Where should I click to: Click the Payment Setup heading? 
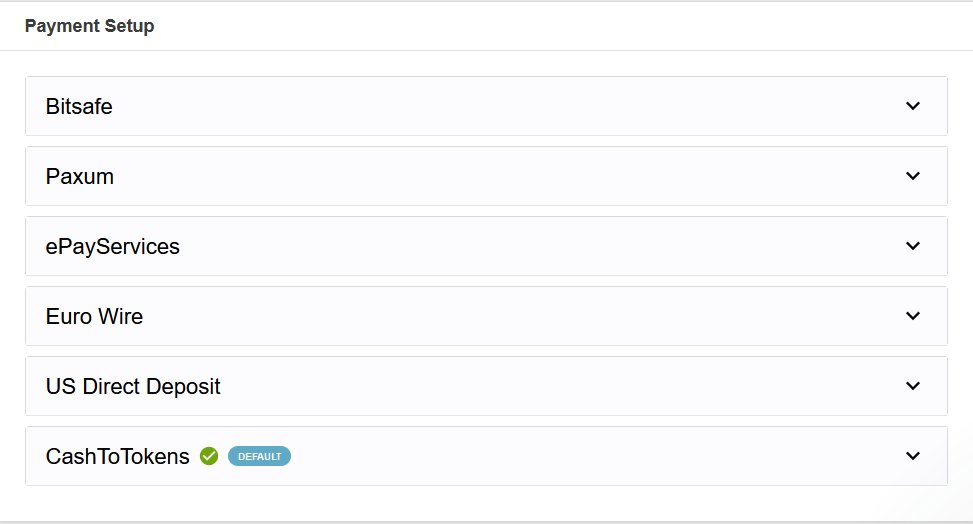tap(89, 26)
